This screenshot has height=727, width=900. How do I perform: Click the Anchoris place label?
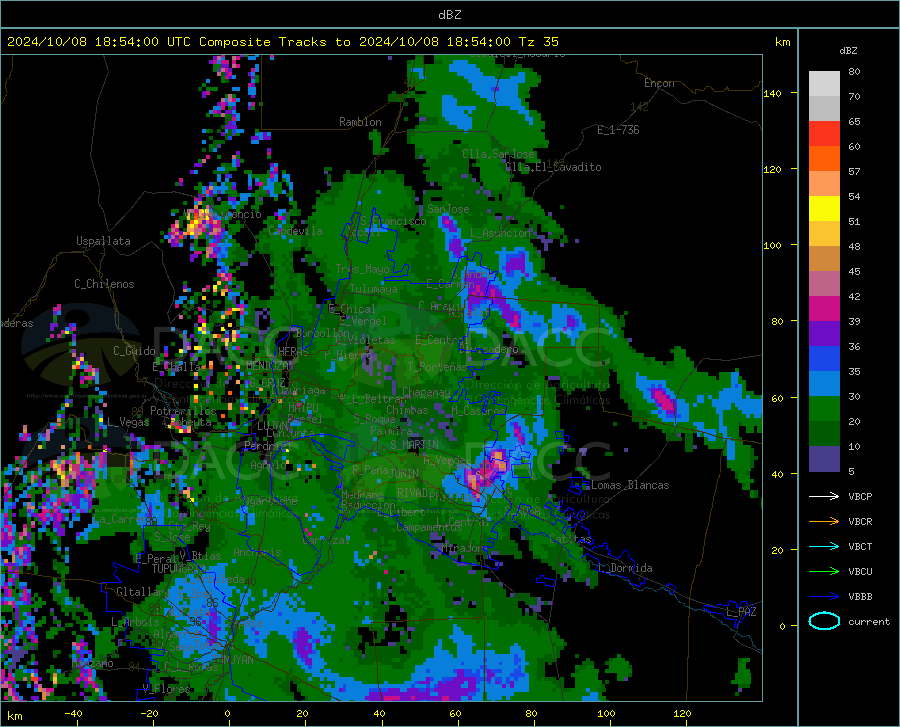tap(257, 553)
